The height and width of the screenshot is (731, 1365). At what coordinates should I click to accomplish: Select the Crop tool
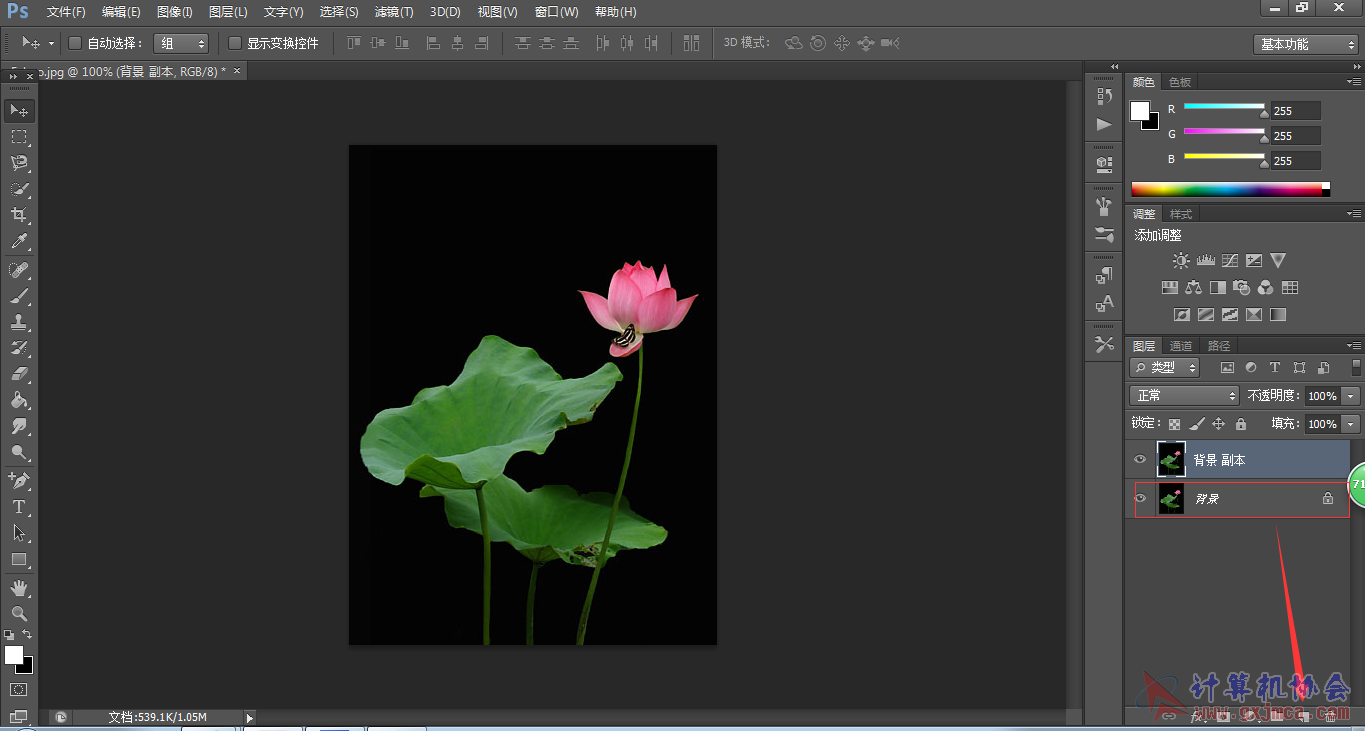[x=19, y=215]
